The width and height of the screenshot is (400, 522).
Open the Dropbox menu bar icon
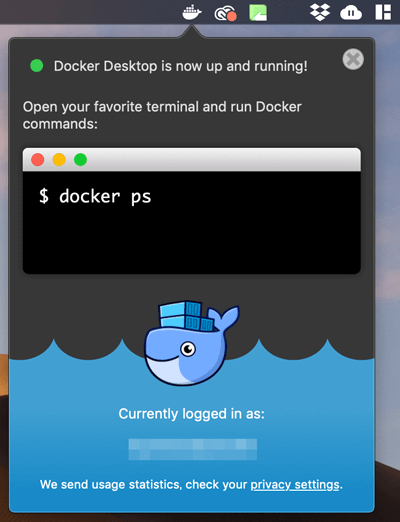(x=320, y=12)
